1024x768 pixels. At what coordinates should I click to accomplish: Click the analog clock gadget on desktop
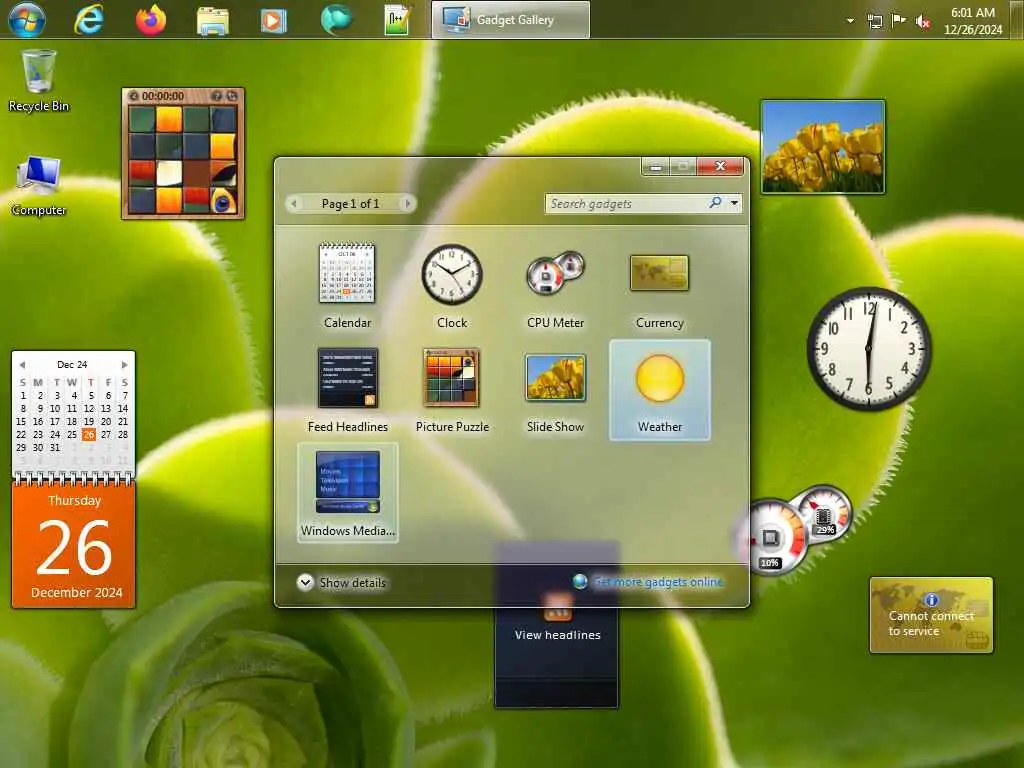[869, 349]
